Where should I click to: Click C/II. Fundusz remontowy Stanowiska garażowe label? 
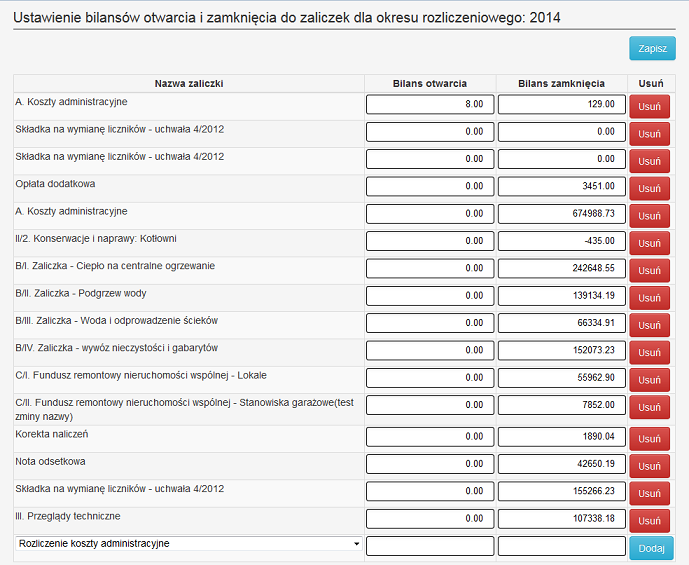(x=185, y=409)
